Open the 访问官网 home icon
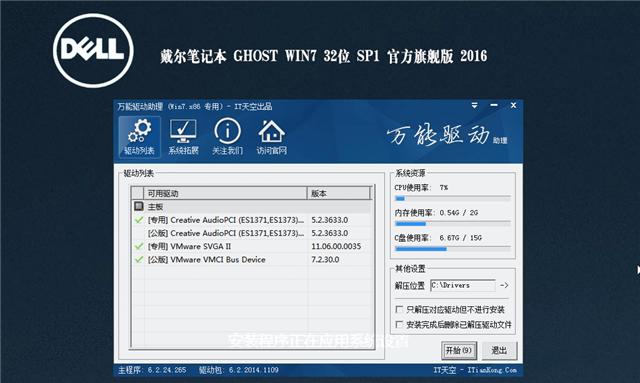This screenshot has height=383, width=640. [x=271, y=137]
